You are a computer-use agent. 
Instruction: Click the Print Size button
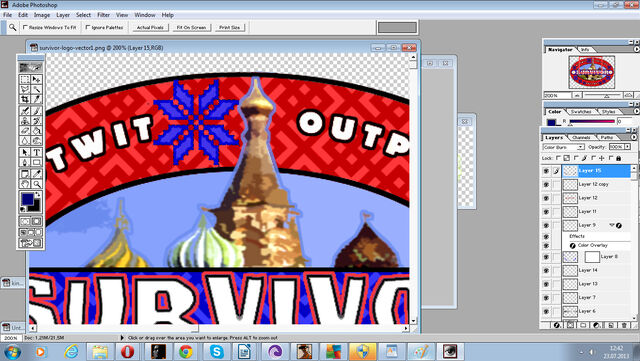[229, 27]
